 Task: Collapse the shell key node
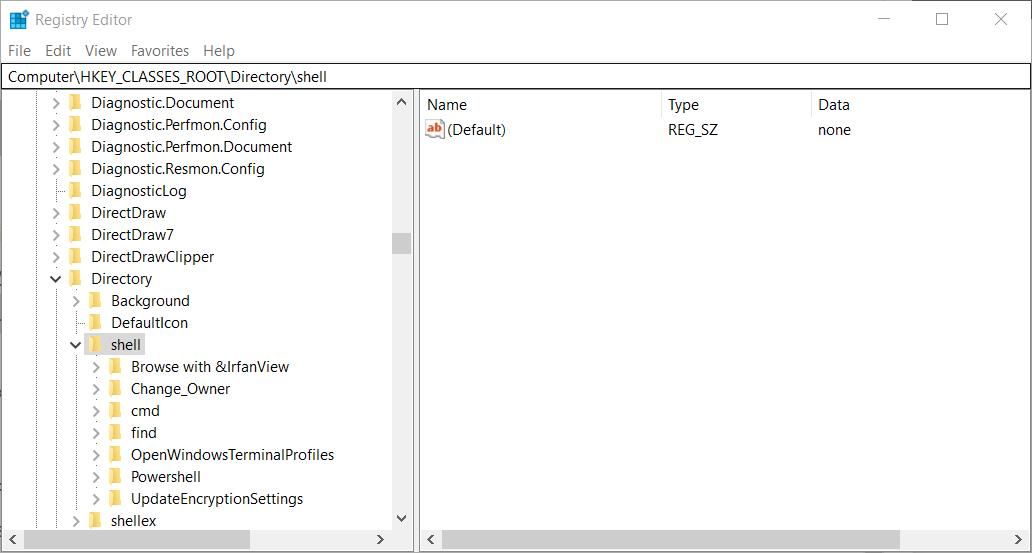click(x=76, y=345)
